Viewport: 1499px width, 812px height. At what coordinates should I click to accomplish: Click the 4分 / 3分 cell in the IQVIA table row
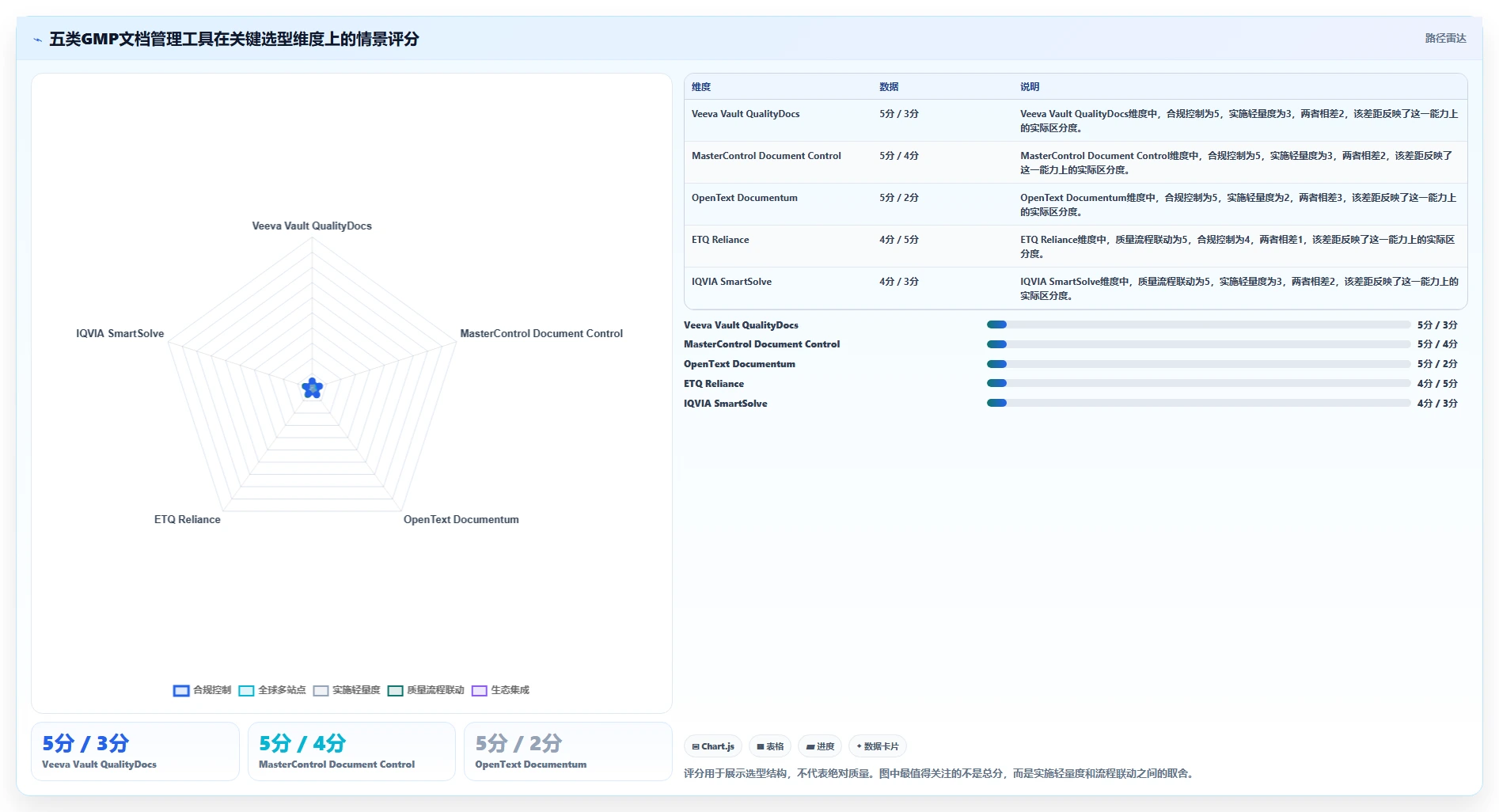899,282
